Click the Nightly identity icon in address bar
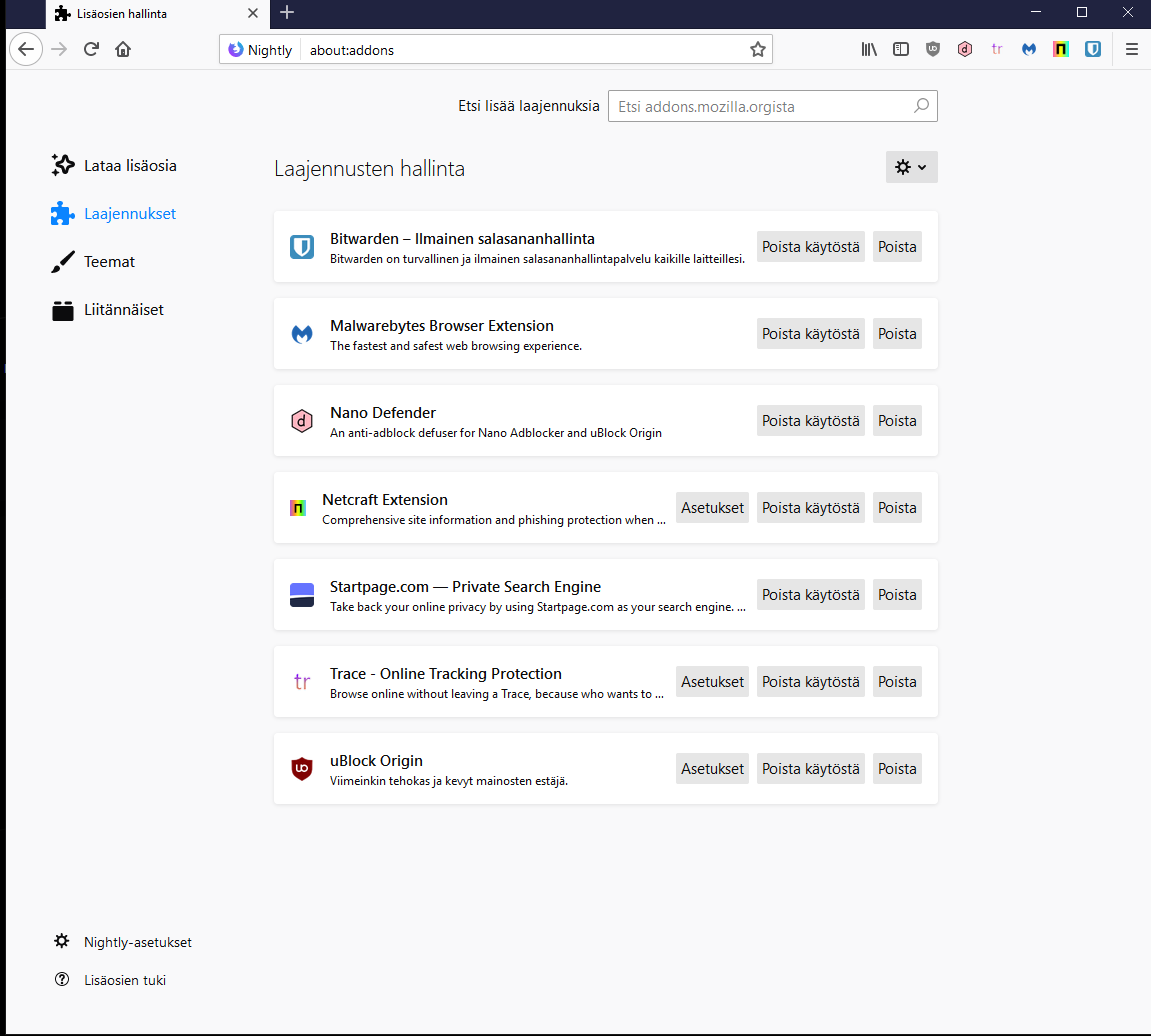The height and width of the screenshot is (1036, 1151). [x=236, y=49]
